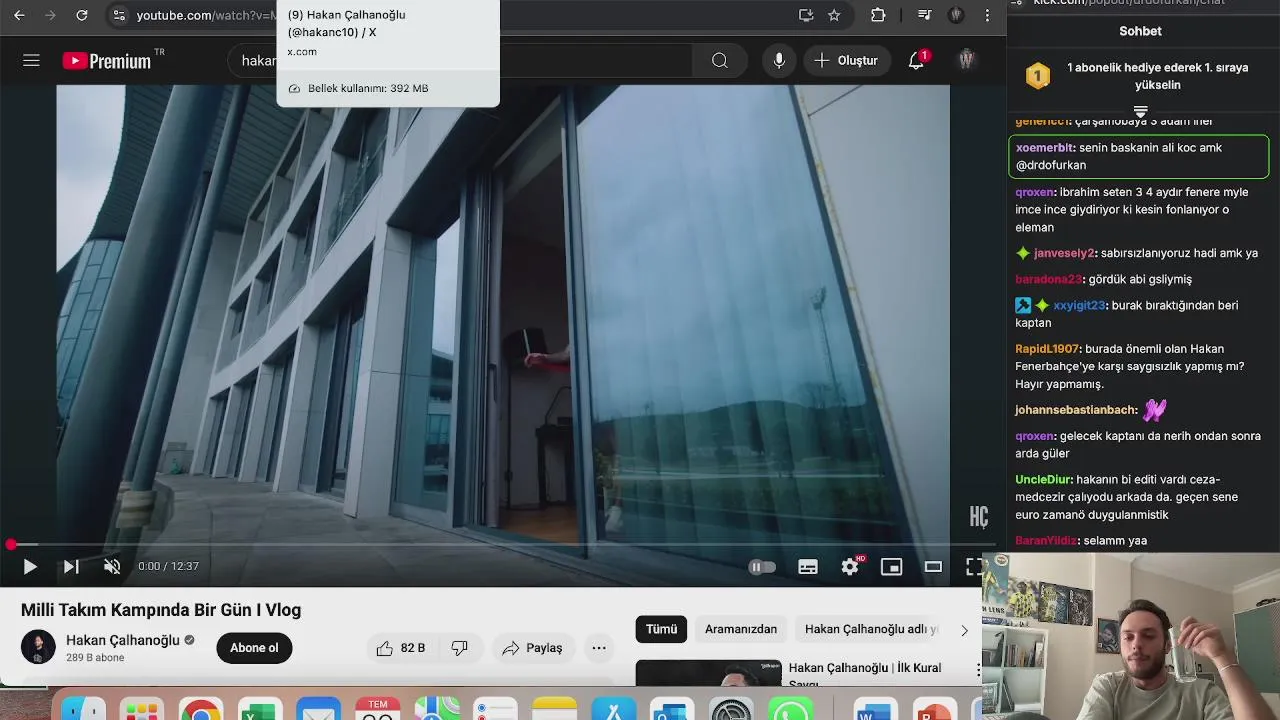Open YouTube notifications bell
The image size is (1280, 720).
click(916, 61)
